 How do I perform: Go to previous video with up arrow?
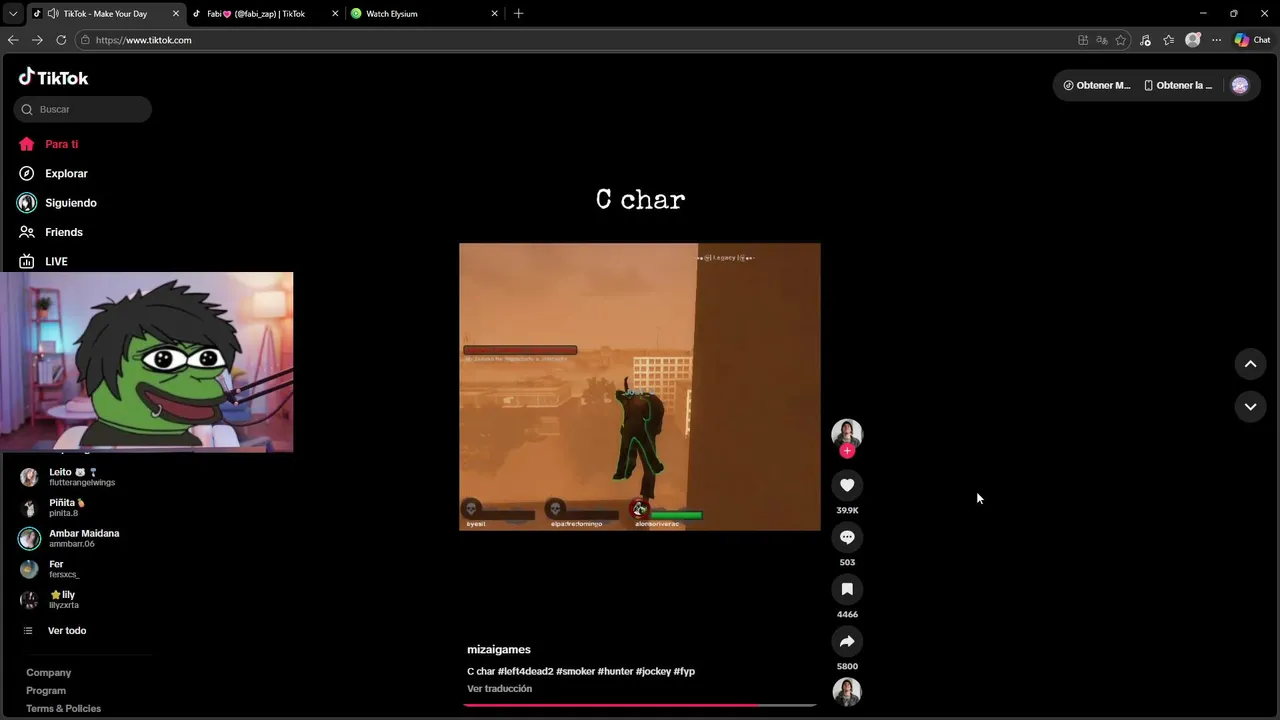[1250, 364]
